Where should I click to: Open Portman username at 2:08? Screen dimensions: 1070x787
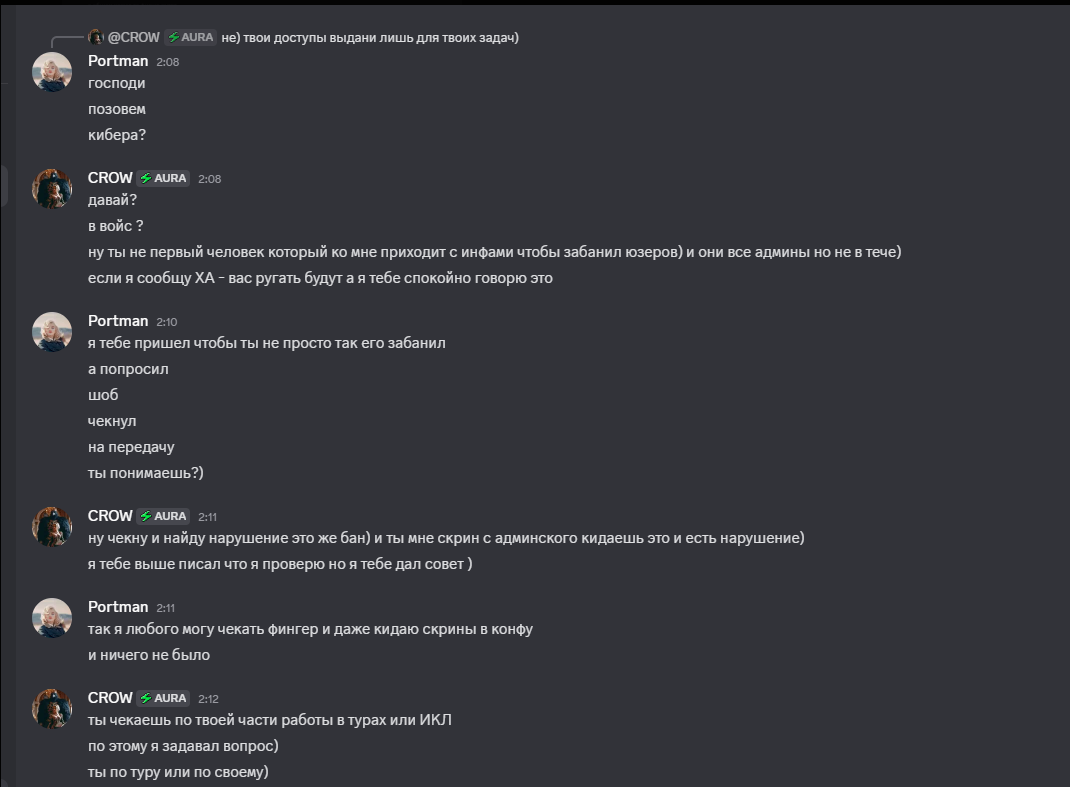118,61
